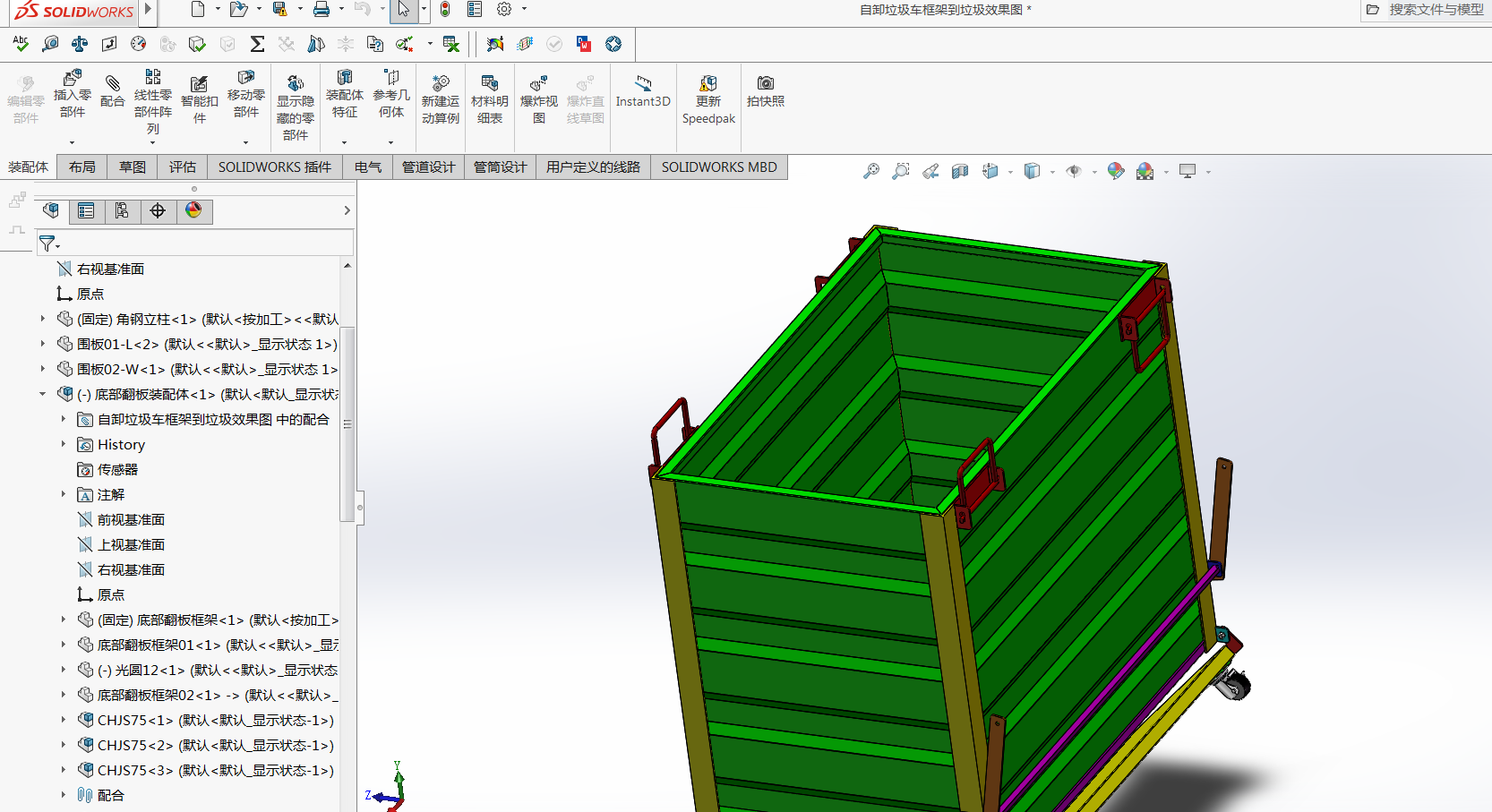
Task: Click the Sigma sum icon in evaluate toolbar
Action: pos(257,43)
